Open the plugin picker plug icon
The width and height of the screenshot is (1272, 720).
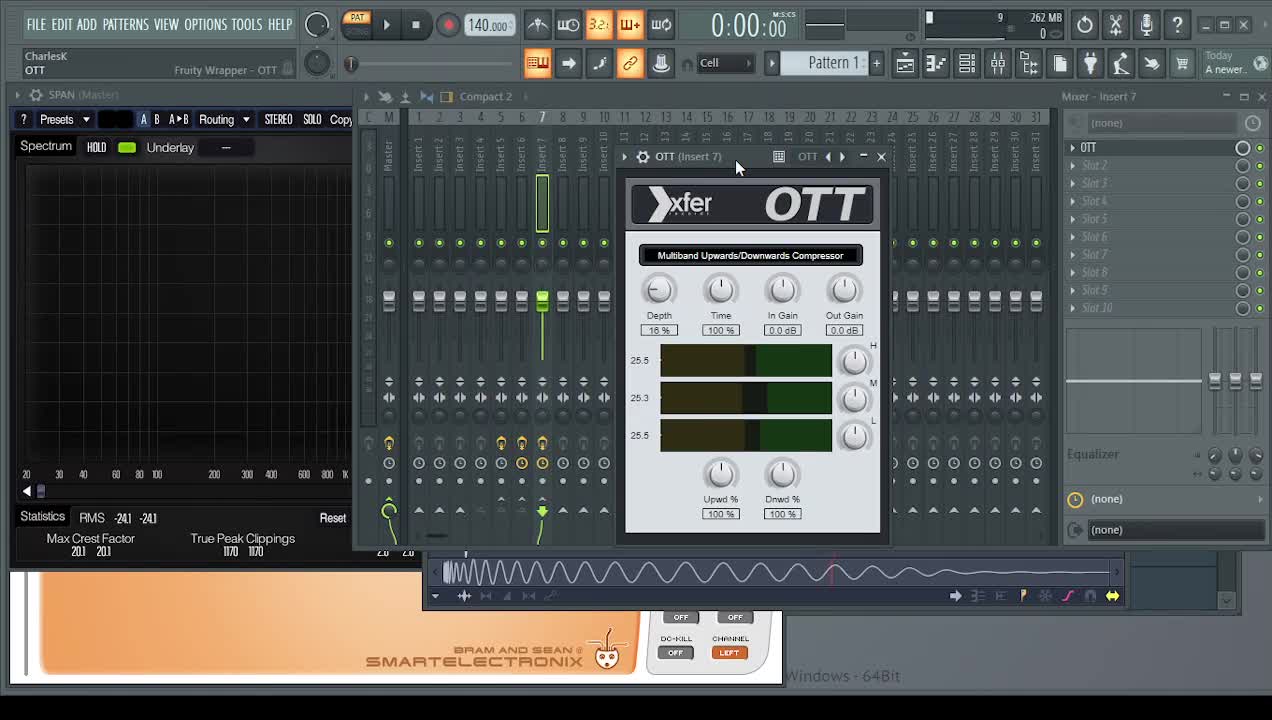point(1091,64)
